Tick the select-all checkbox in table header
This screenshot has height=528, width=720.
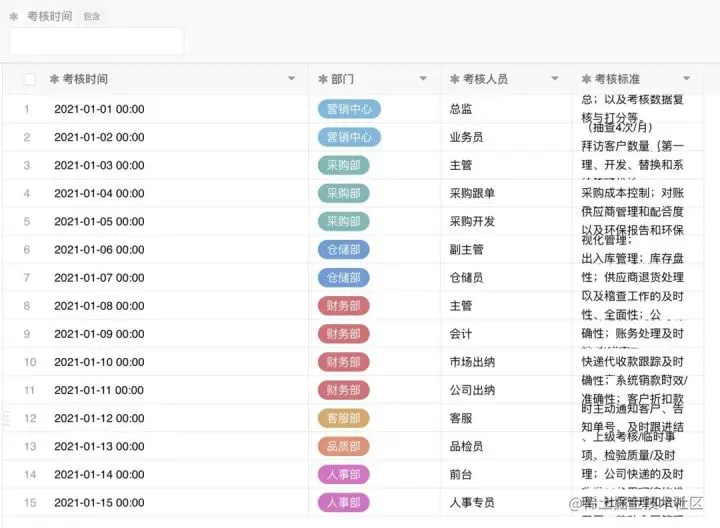pyautogui.click(x=29, y=79)
